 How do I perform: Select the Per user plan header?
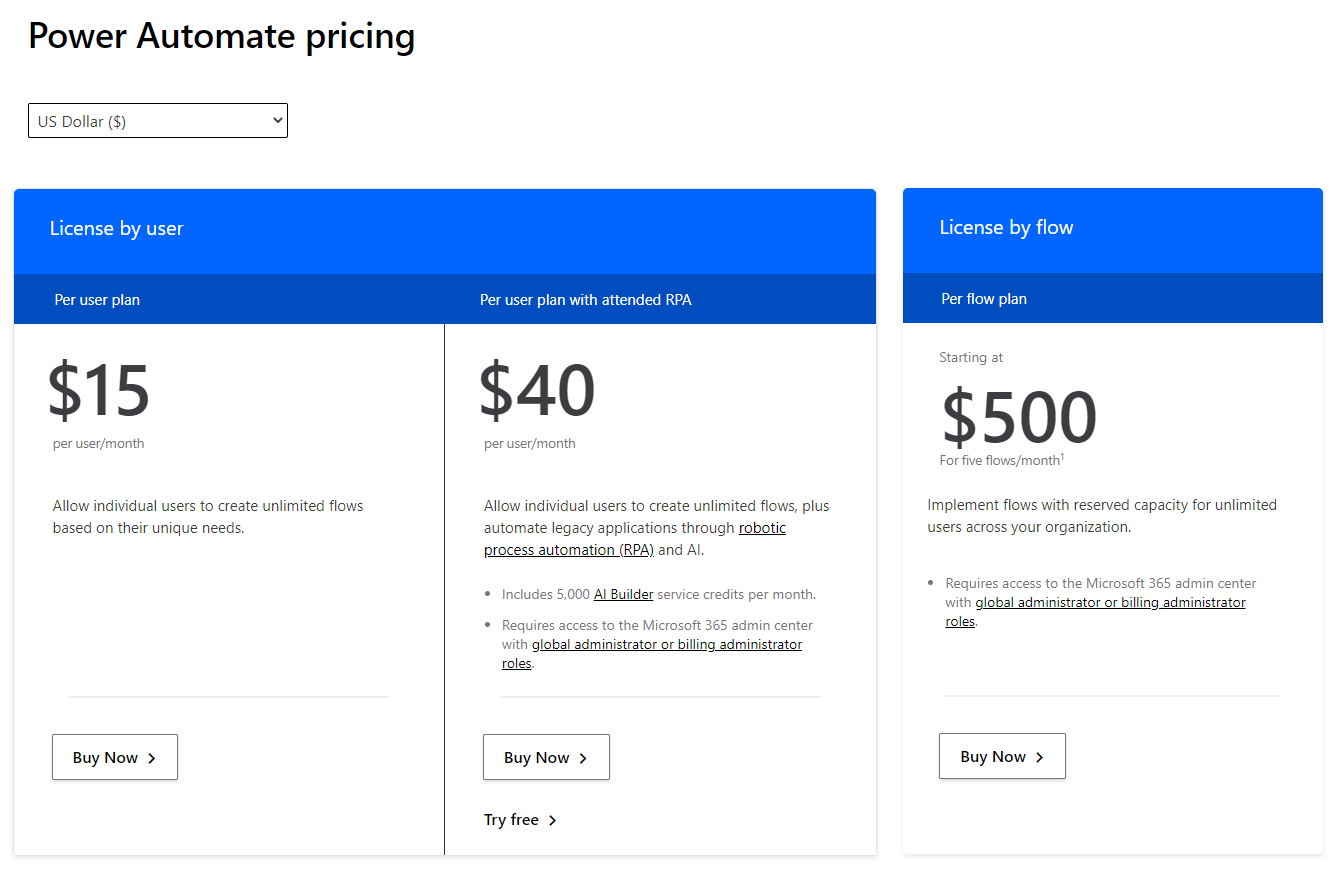[x=97, y=300]
